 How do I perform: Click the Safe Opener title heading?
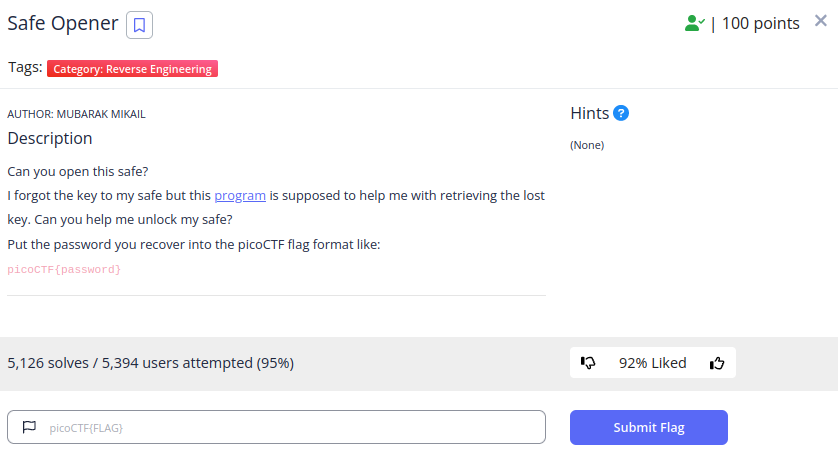[x=63, y=24]
